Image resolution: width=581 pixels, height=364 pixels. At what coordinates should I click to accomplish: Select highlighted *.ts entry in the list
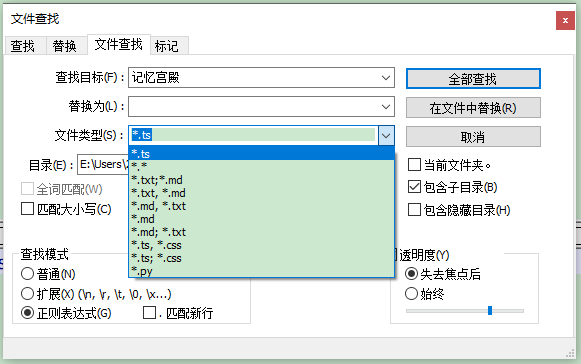click(x=261, y=153)
